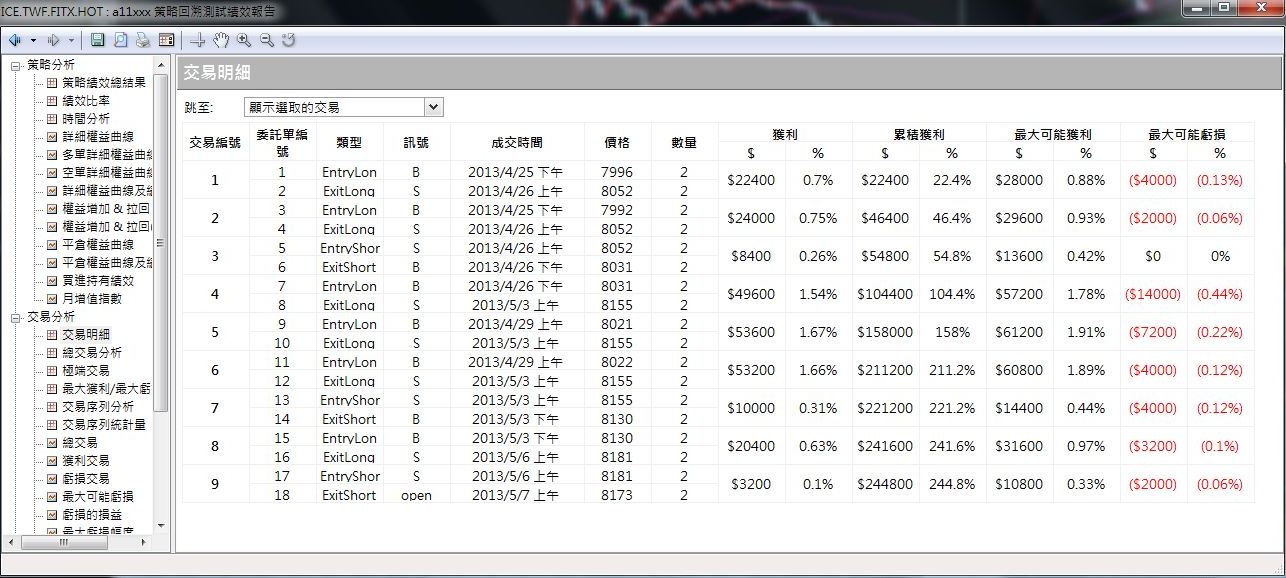Open print preview with the magnifier page icon
1286x578 pixels.
pyautogui.click(x=120, y=40)
